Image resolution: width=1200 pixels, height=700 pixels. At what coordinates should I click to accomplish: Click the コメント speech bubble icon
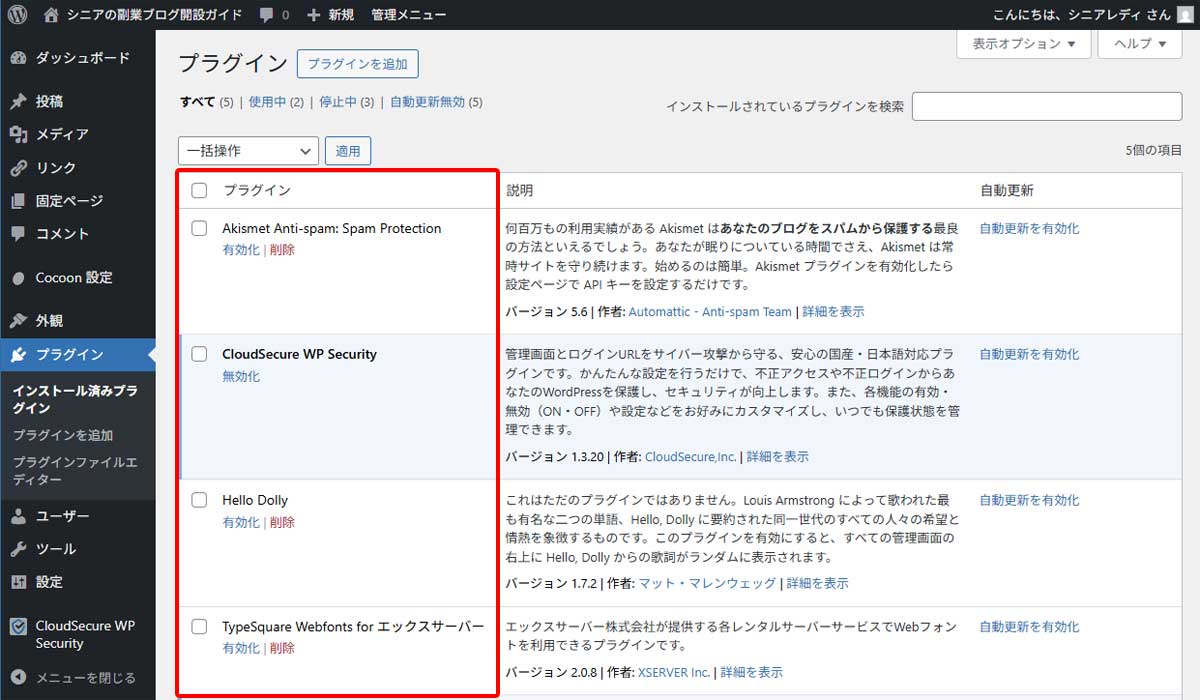[20, 234]
